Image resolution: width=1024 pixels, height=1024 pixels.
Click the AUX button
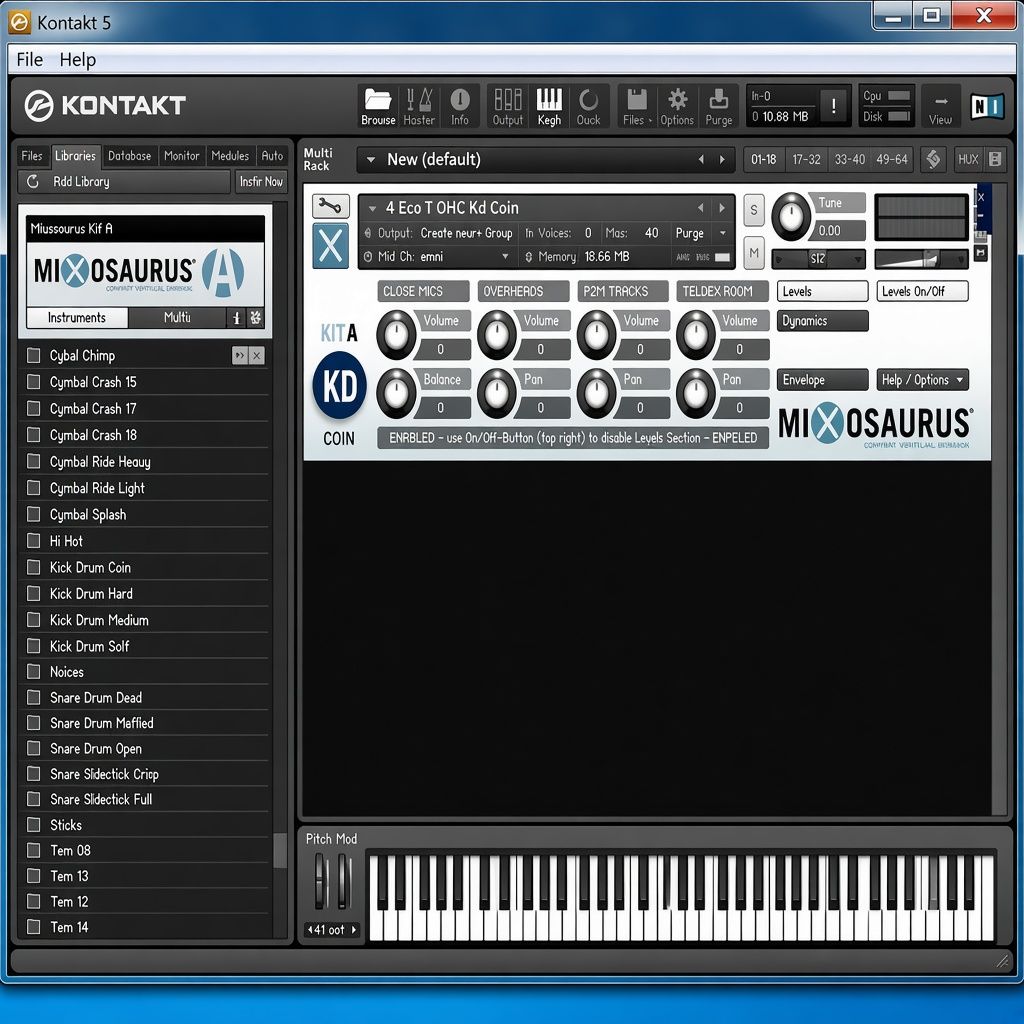coord(968,159)
